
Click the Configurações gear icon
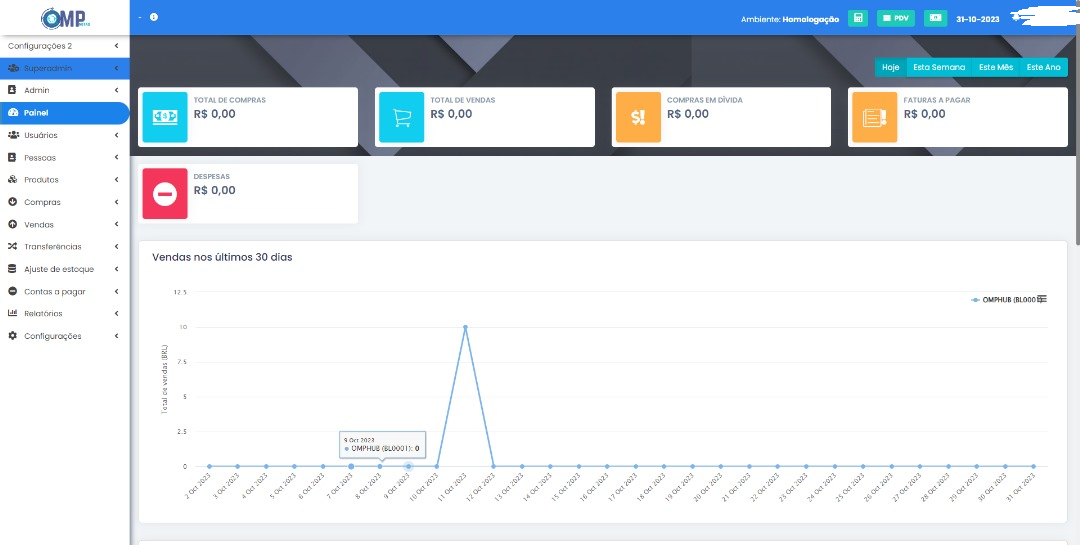point(12,336)
